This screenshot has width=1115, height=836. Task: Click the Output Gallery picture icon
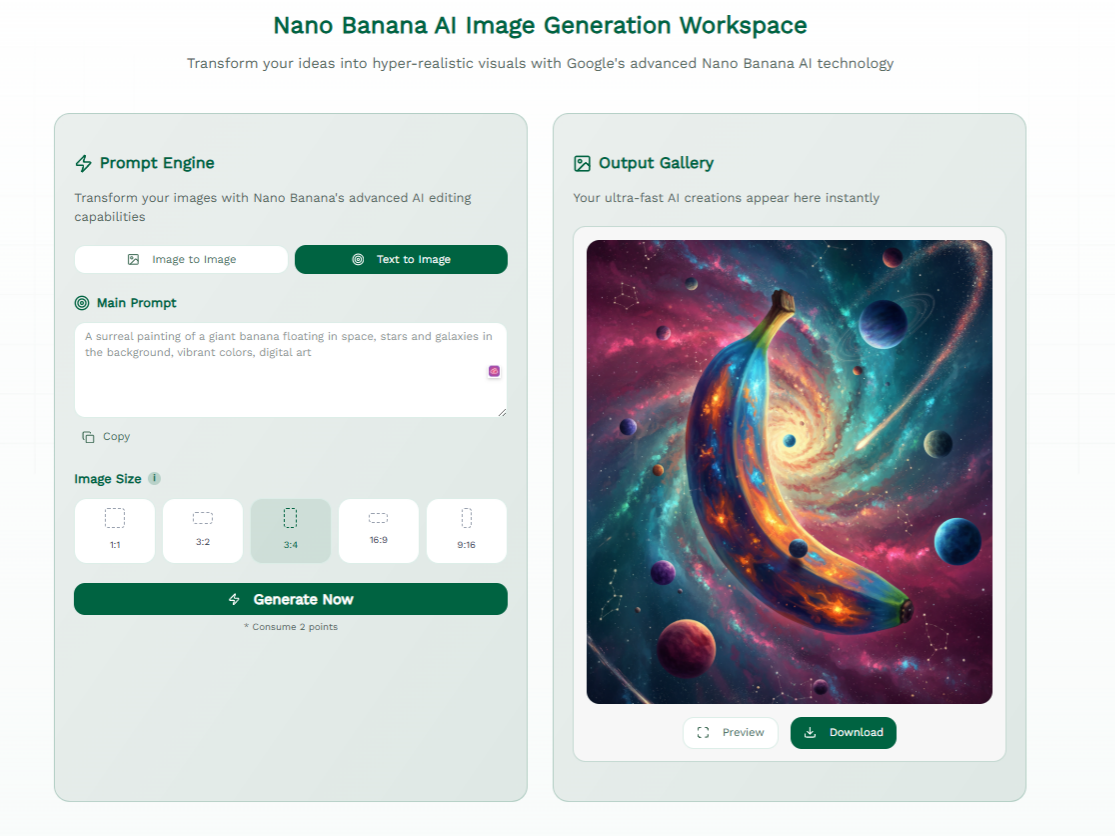coord(582,163)
